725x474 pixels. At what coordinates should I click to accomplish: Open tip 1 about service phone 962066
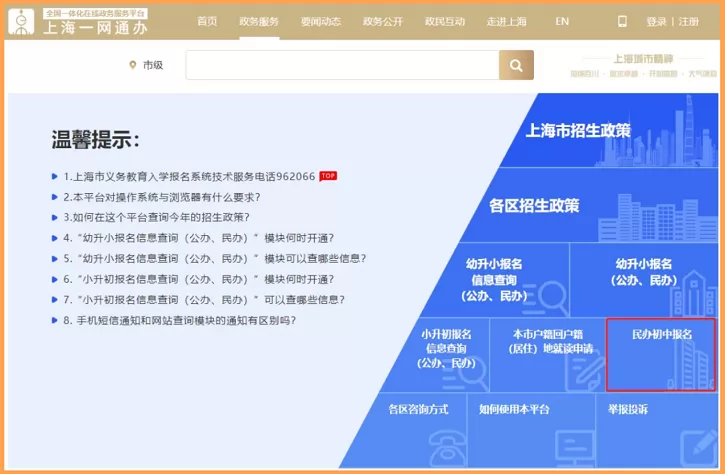189,176
